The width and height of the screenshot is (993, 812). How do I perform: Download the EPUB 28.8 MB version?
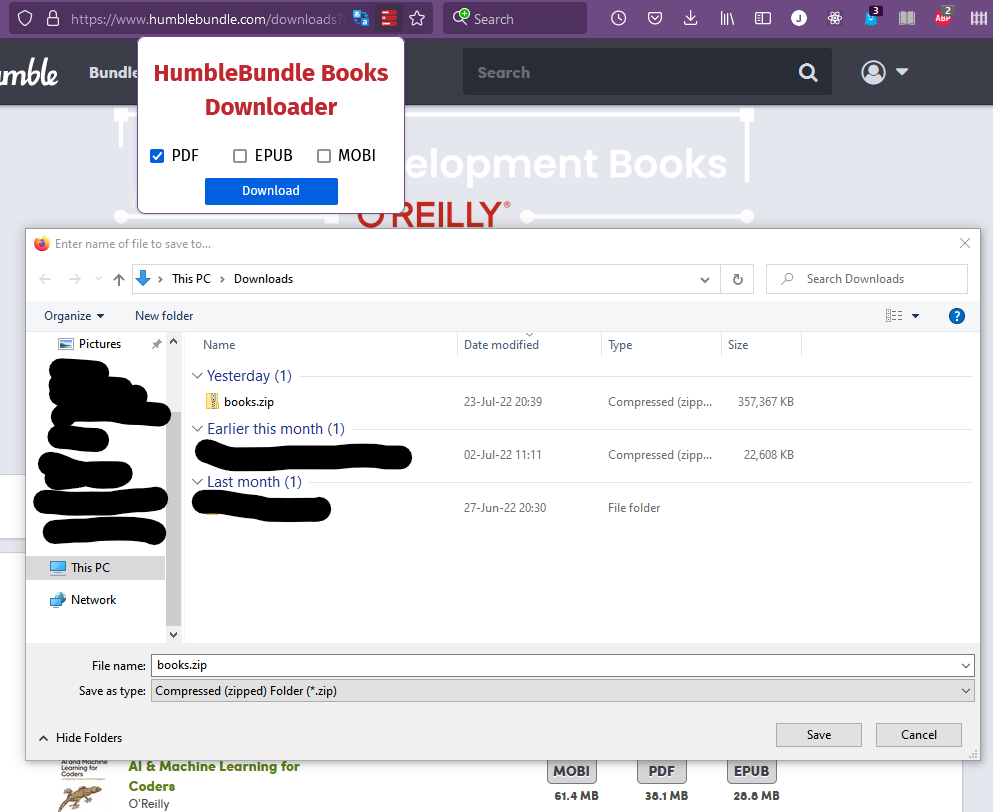click(x=752, y=771)
